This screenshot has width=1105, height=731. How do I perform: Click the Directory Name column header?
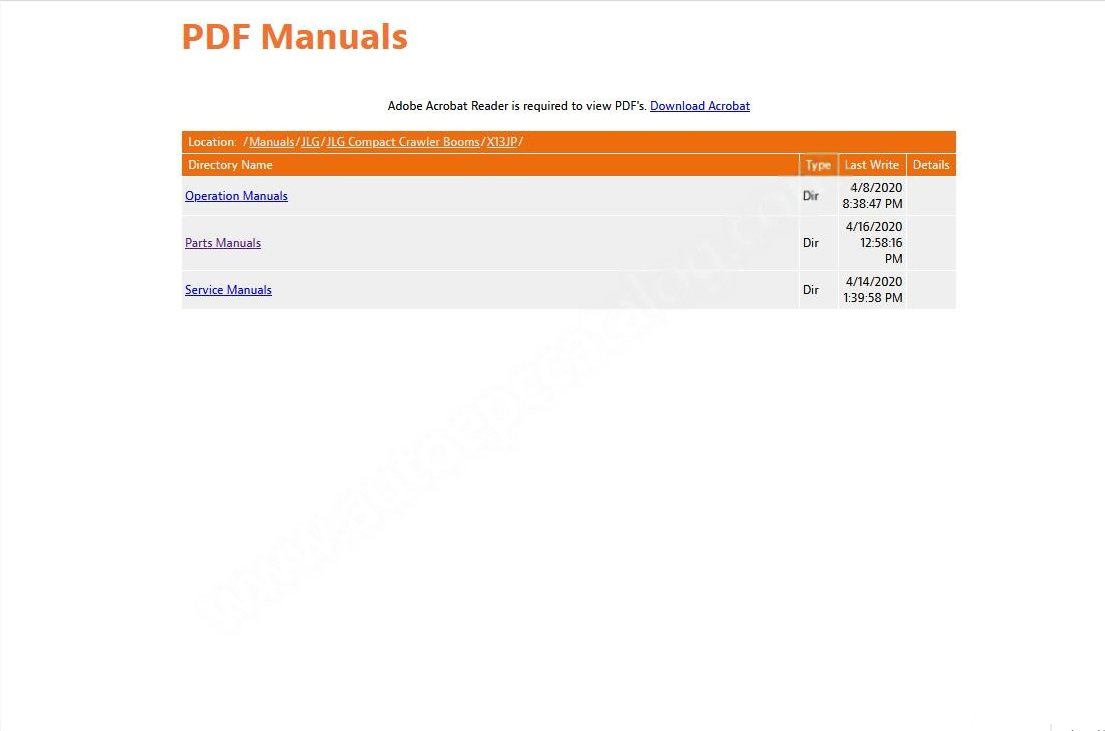pyautogui.click(x=230, y=165)
